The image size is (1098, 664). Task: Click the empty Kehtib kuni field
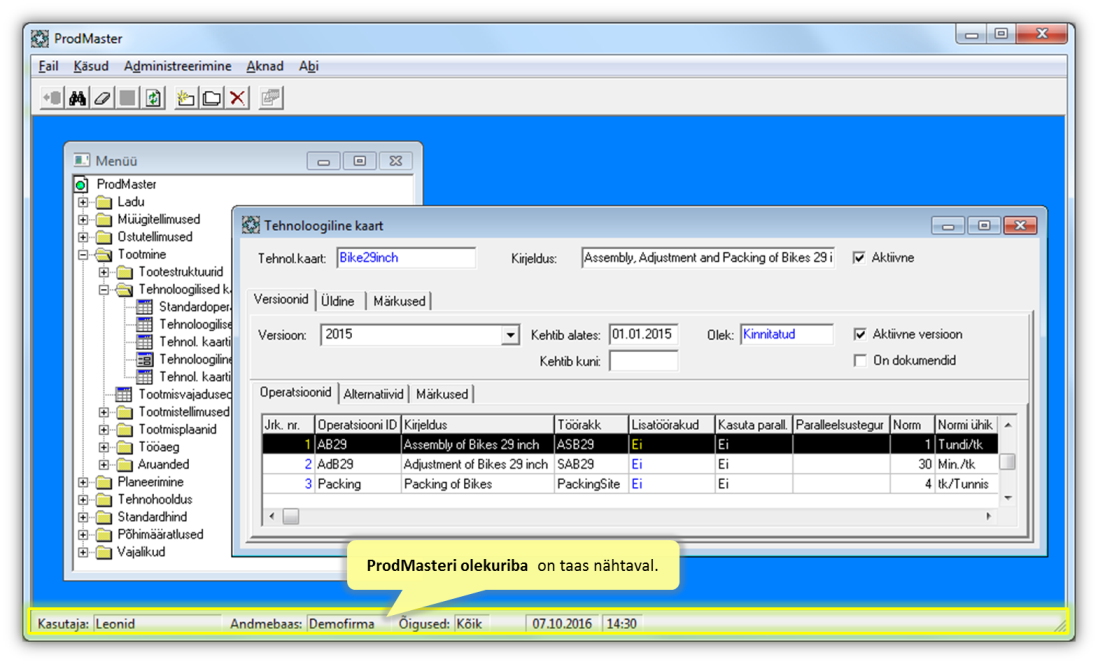click(643, 361)
